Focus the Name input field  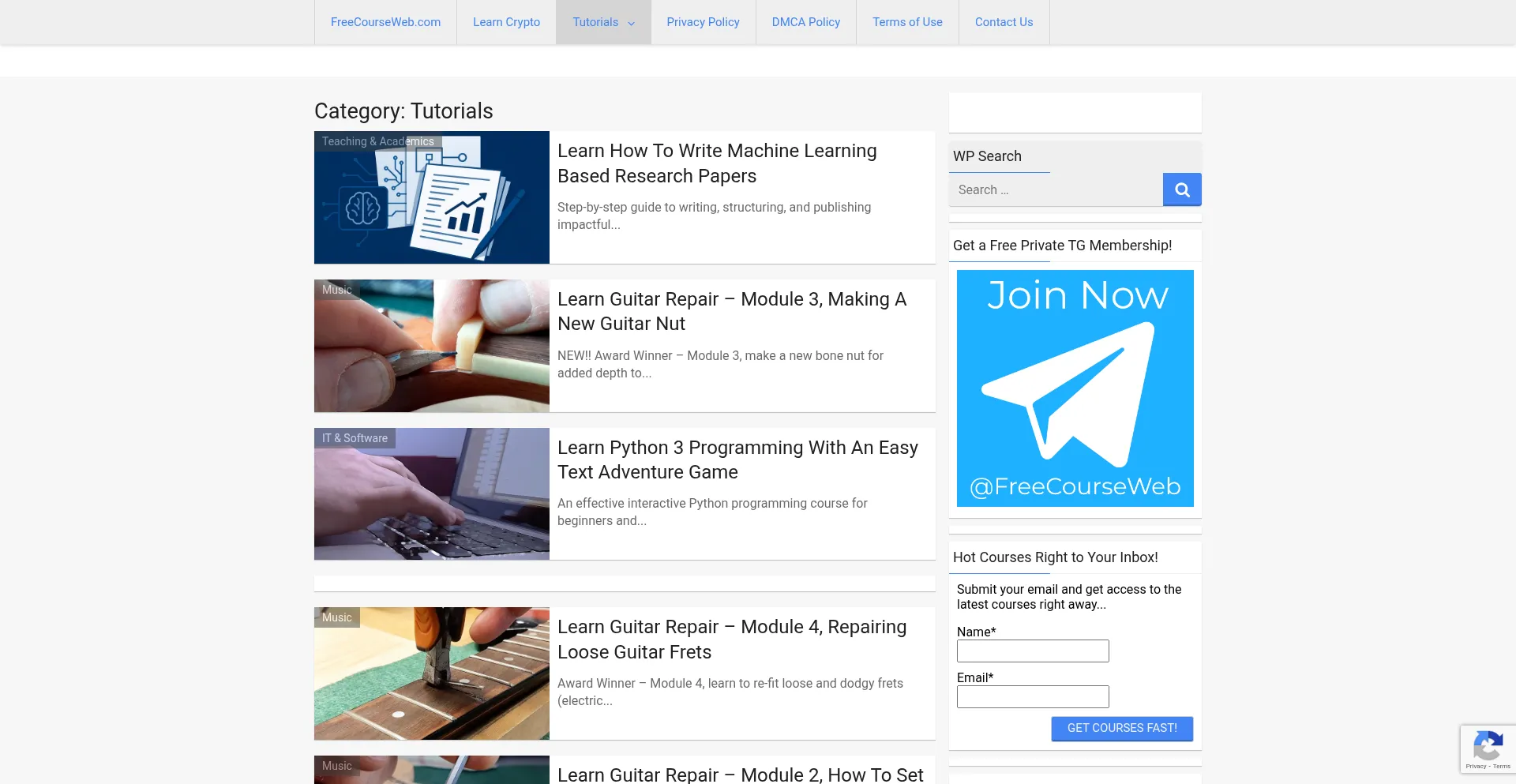point(1033,651)
